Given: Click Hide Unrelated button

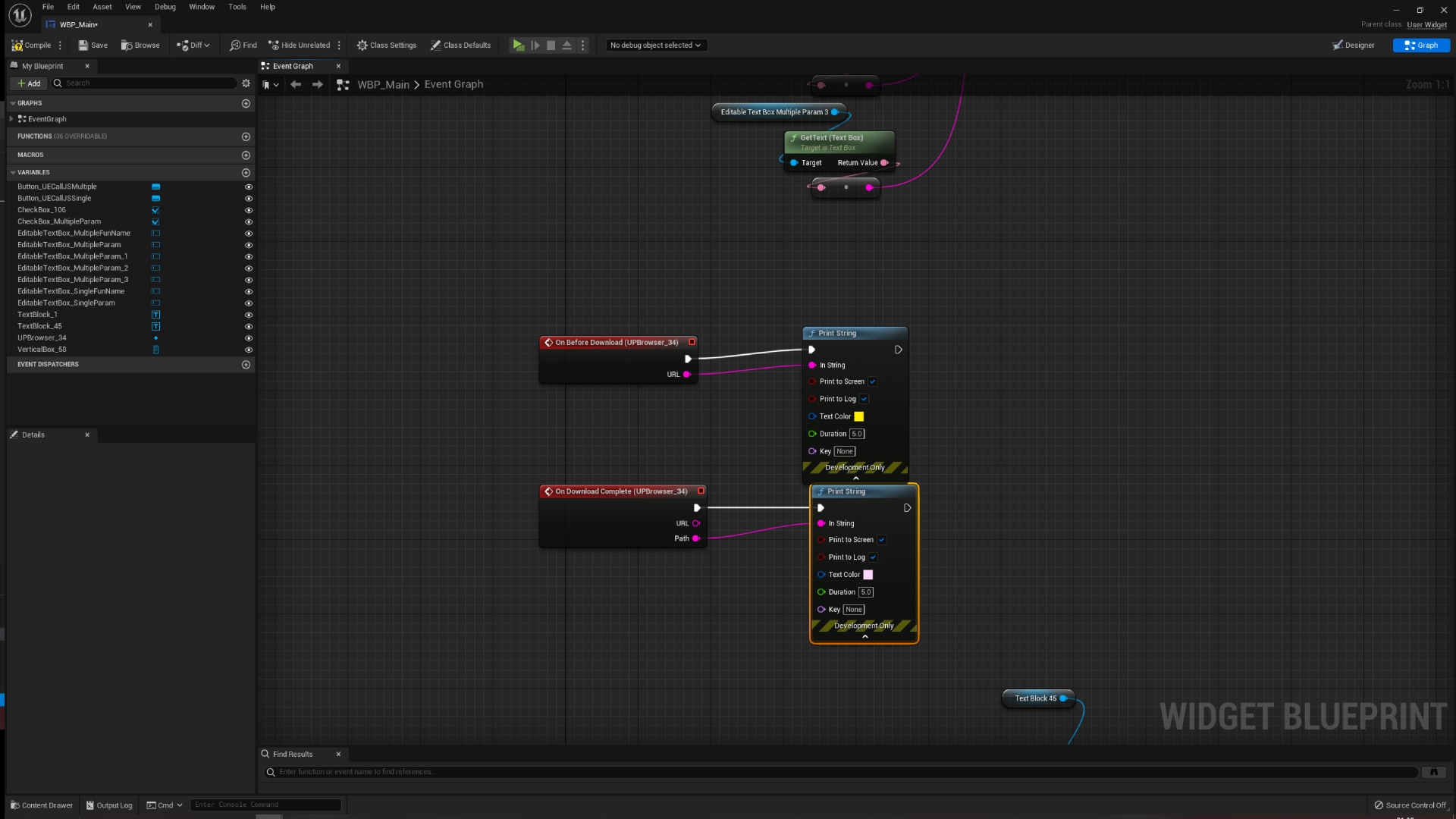Looking at the screenshot, I should click(x=299, y=45).
